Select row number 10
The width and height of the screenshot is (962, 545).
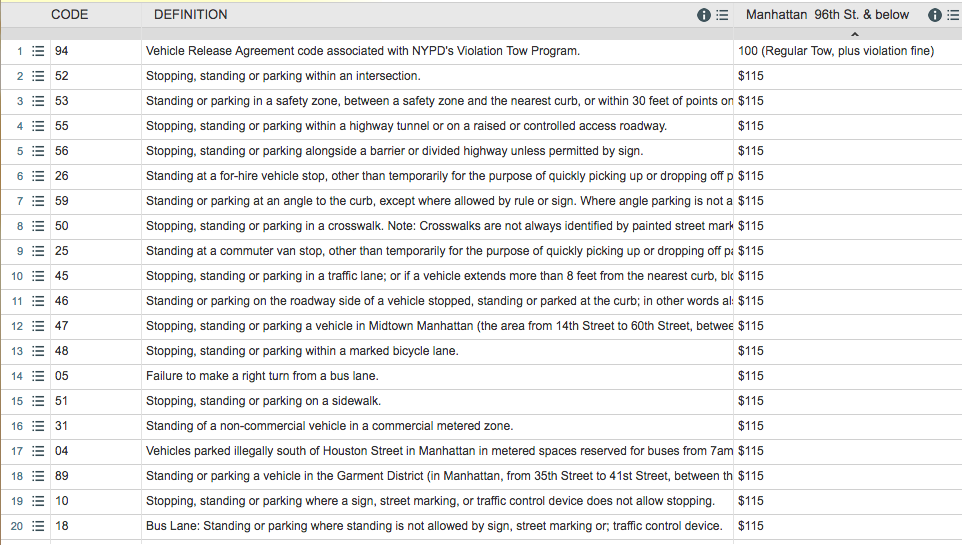17,276
